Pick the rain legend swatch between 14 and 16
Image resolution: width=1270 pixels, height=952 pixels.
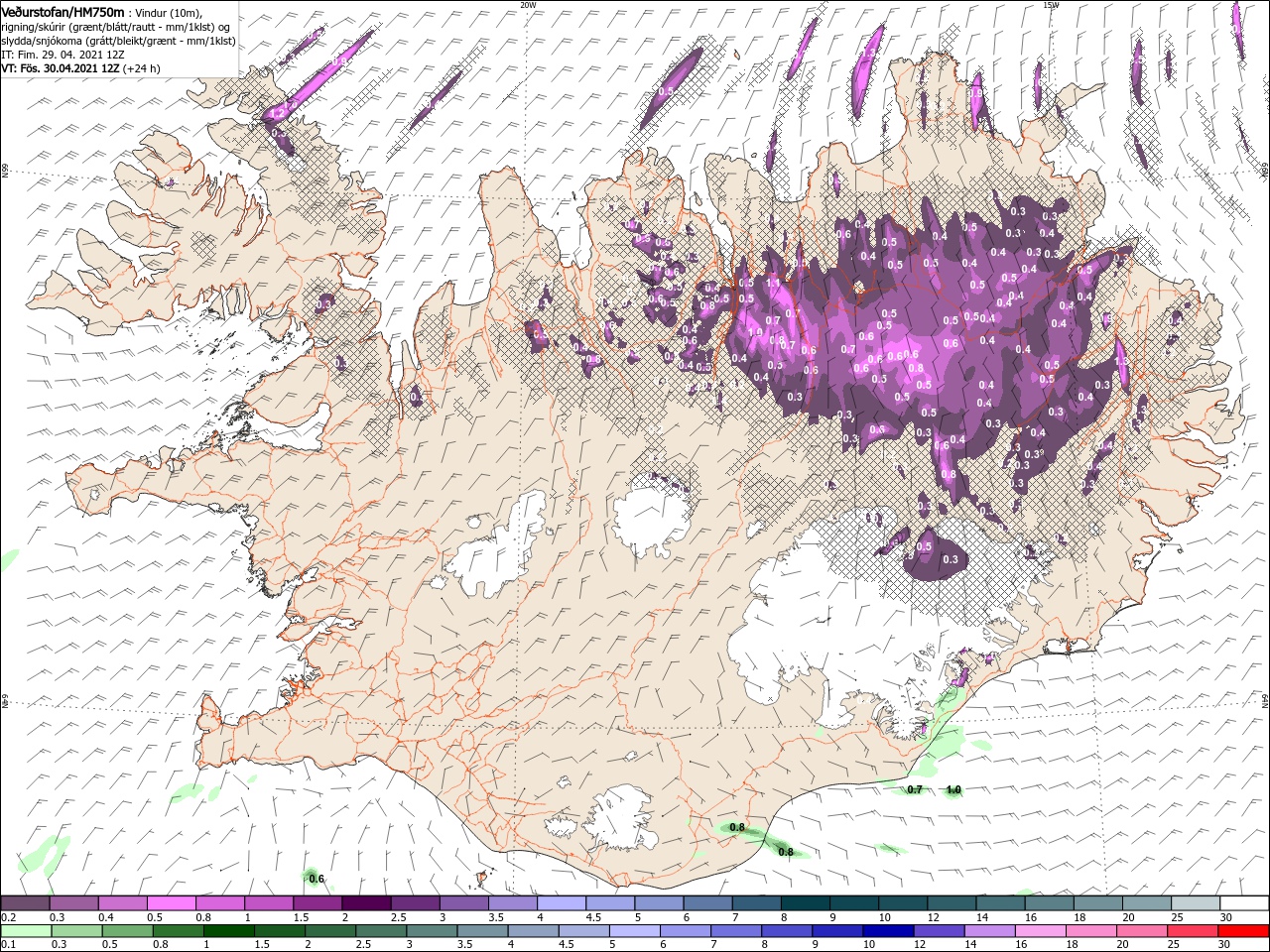[x=989, y=931]
